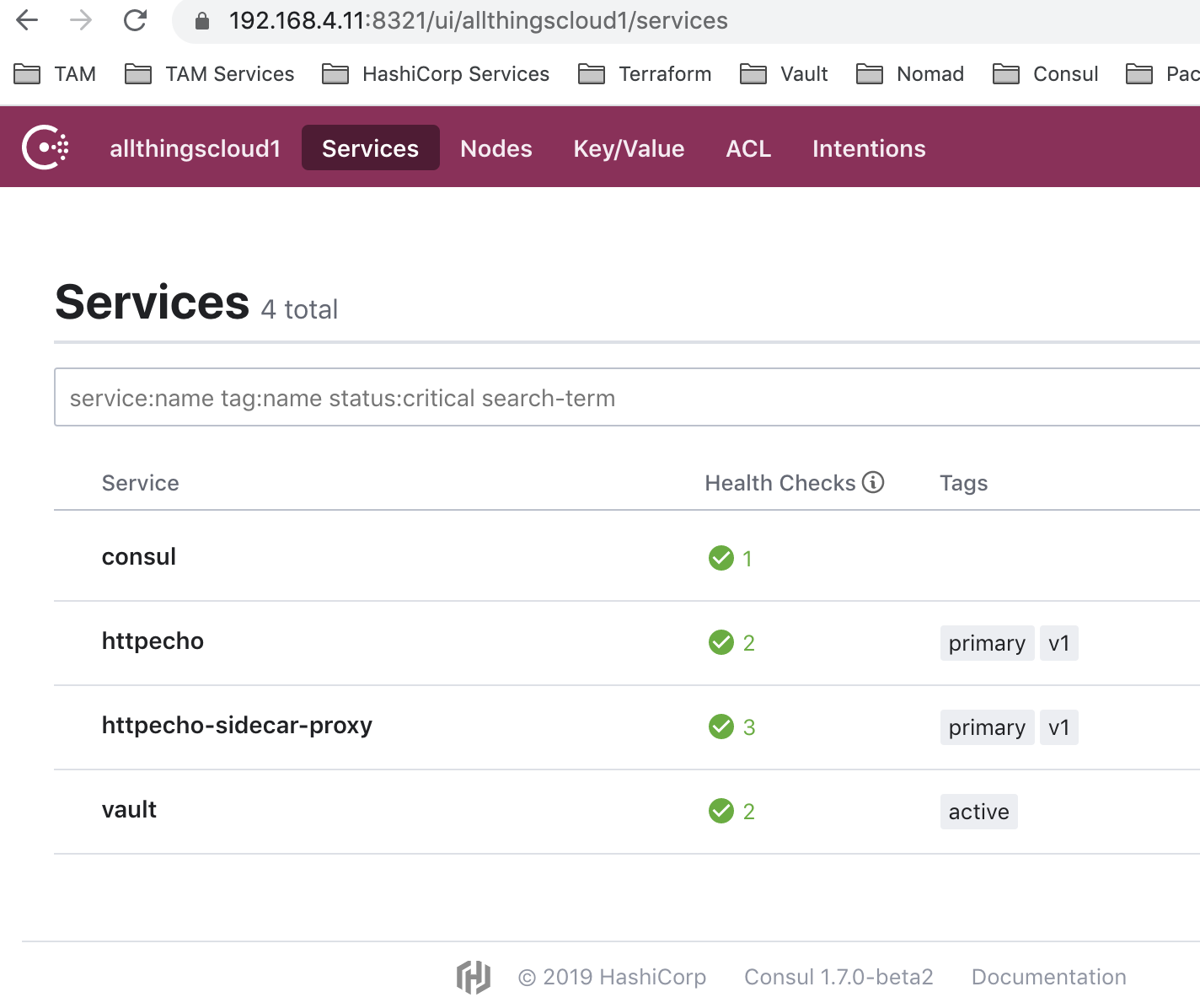Open the TAM Services bookmarks folder
This screenshot has width=1200, height=1008.
[x=210, y=74]
